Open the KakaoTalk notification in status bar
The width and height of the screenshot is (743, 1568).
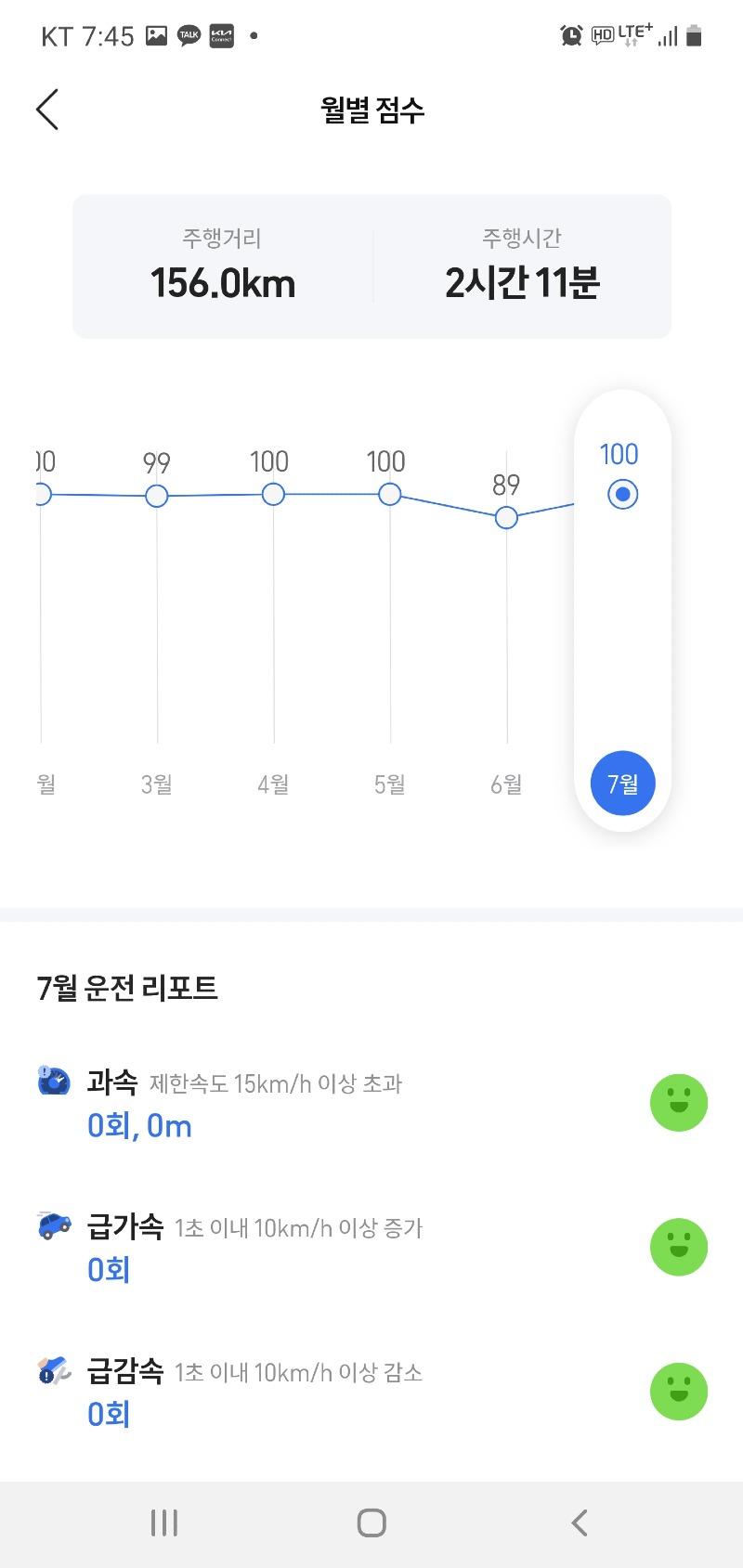coord(189,36)
